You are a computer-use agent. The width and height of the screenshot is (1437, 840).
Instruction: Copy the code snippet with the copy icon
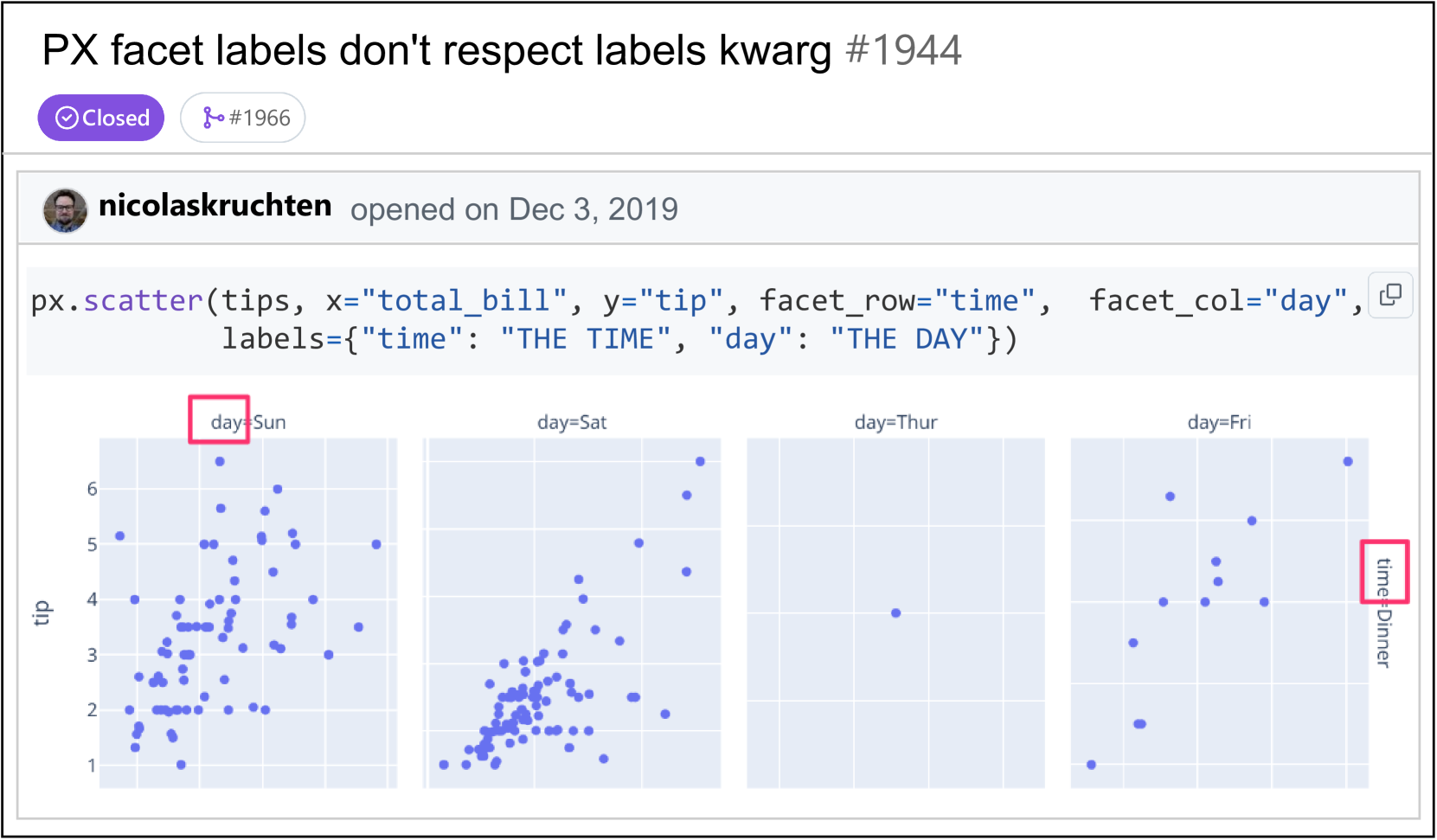tap(1390, 295)
